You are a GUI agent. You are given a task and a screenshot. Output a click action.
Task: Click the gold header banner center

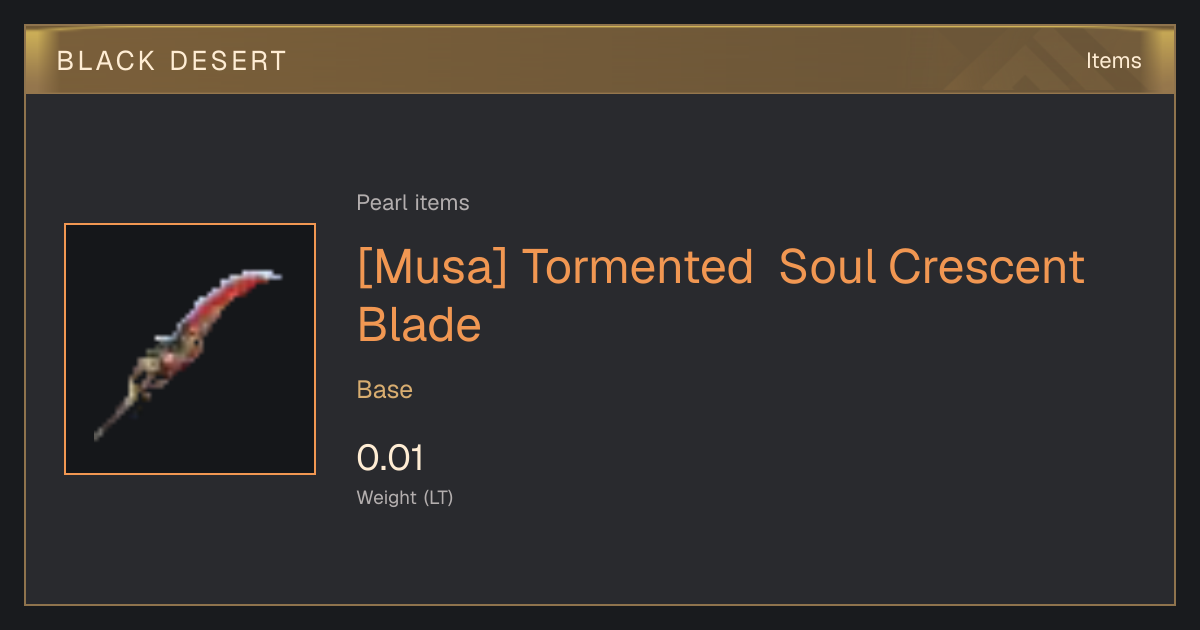point(600,60)
